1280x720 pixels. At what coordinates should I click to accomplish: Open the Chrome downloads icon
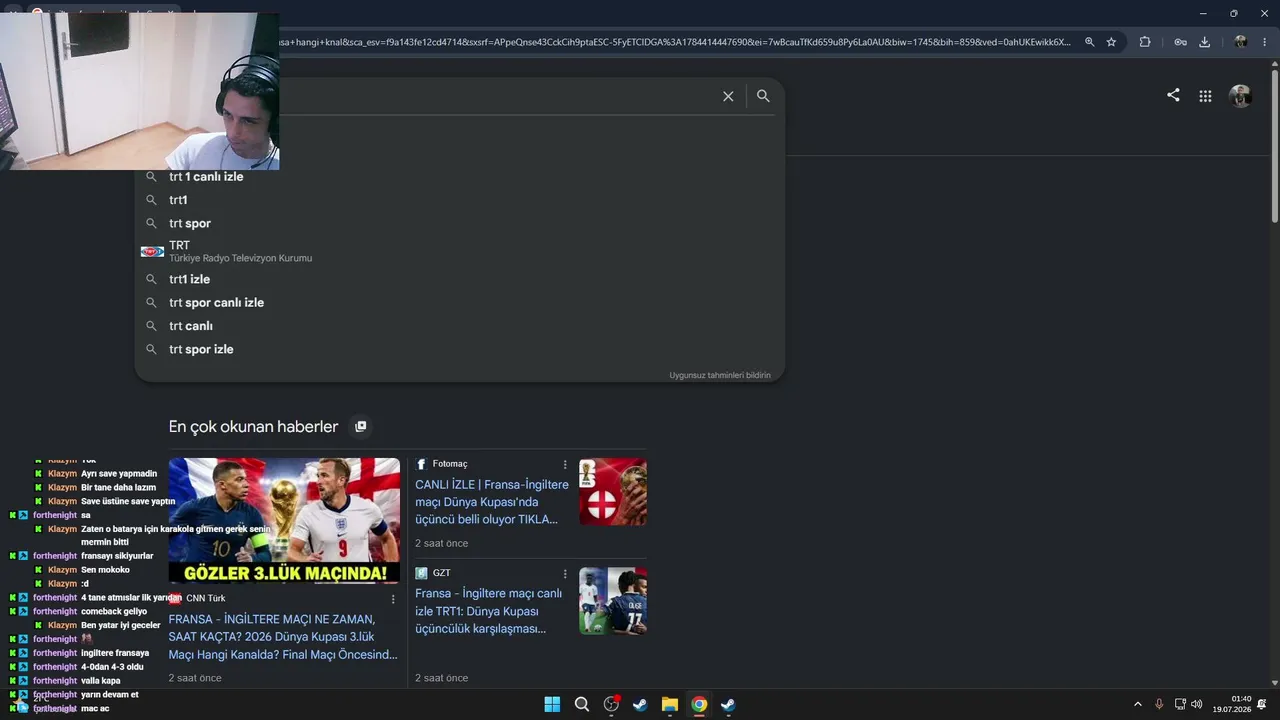pos(1205,42)
